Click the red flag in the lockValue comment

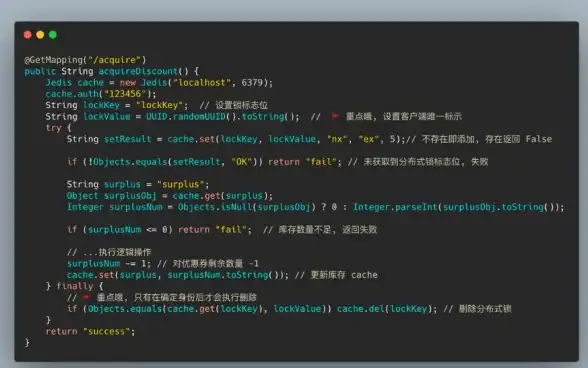[x=335, y=116]
